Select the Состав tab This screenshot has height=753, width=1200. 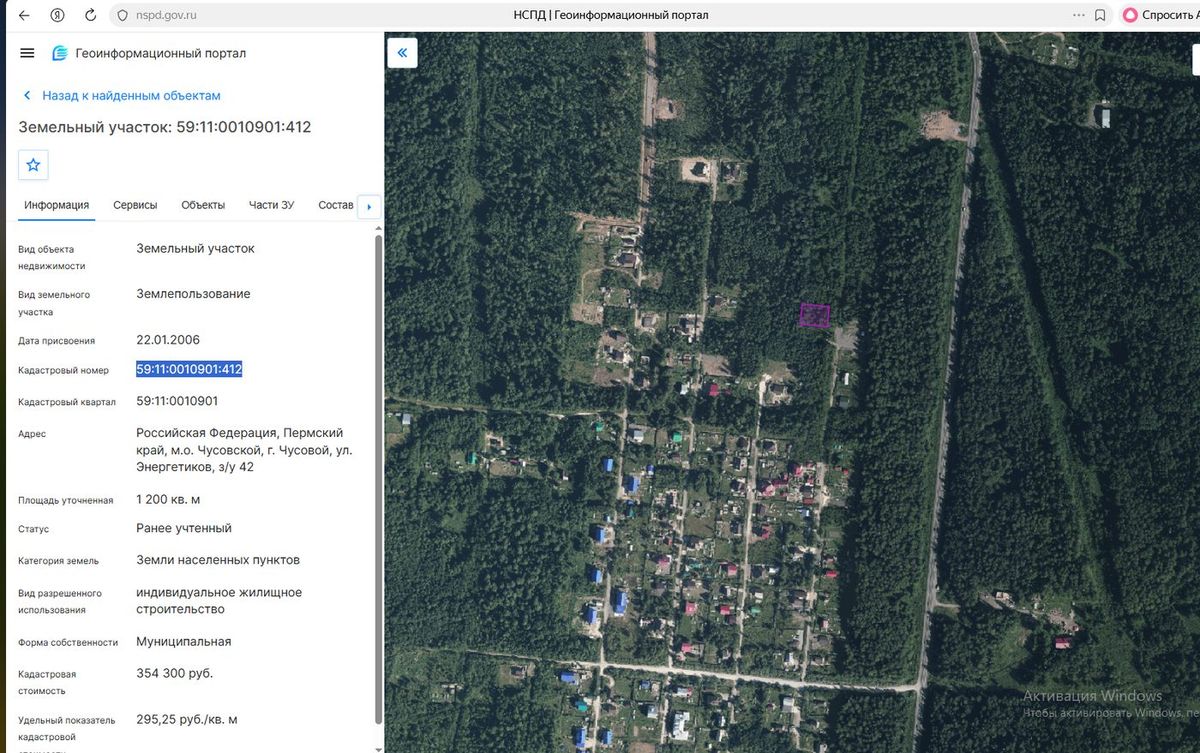[336, 205]
